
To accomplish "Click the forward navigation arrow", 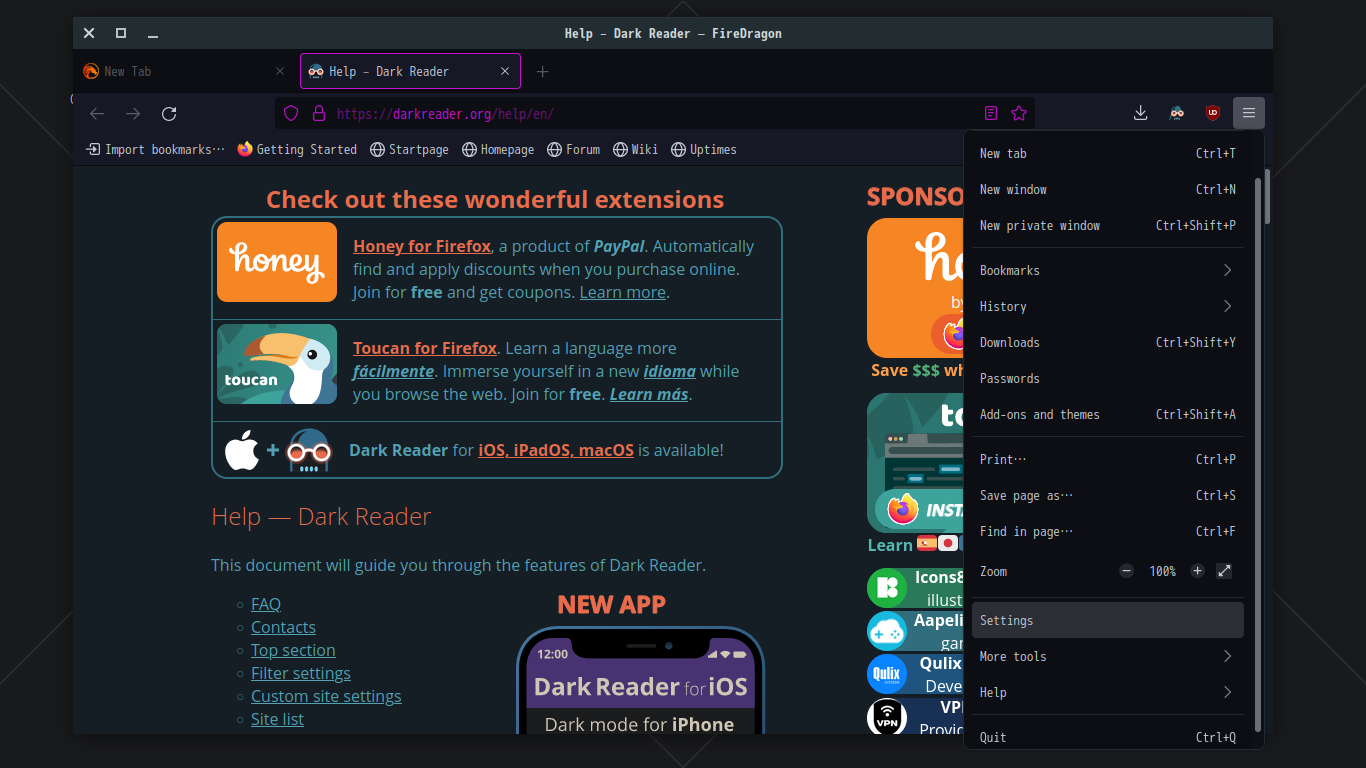I will point(133,114).
